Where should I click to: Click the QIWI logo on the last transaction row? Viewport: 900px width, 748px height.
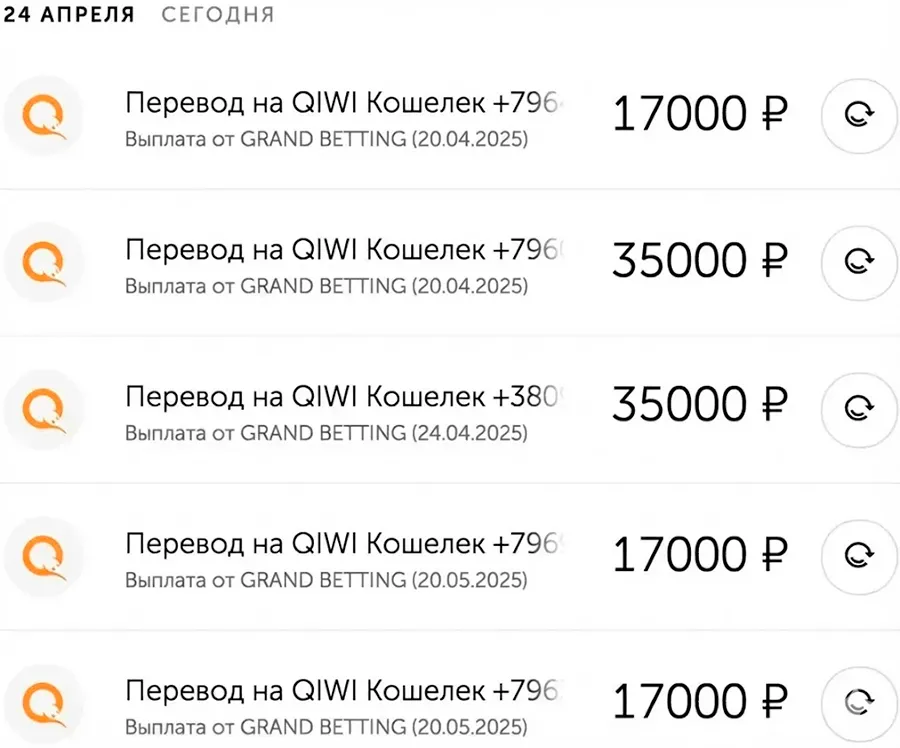pyautogui.click(x=44, y=701)
